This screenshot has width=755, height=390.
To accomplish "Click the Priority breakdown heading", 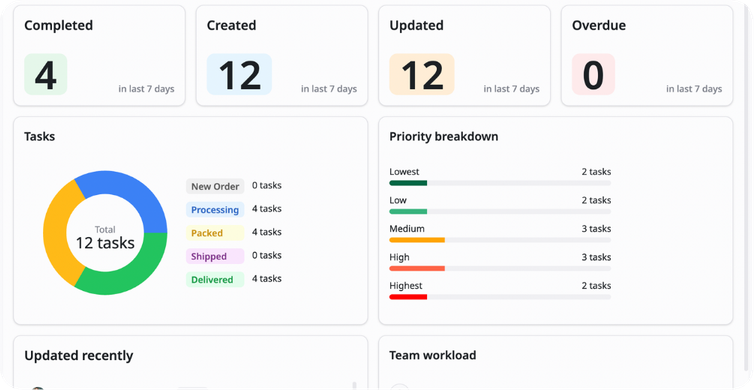I will (443, 137).
